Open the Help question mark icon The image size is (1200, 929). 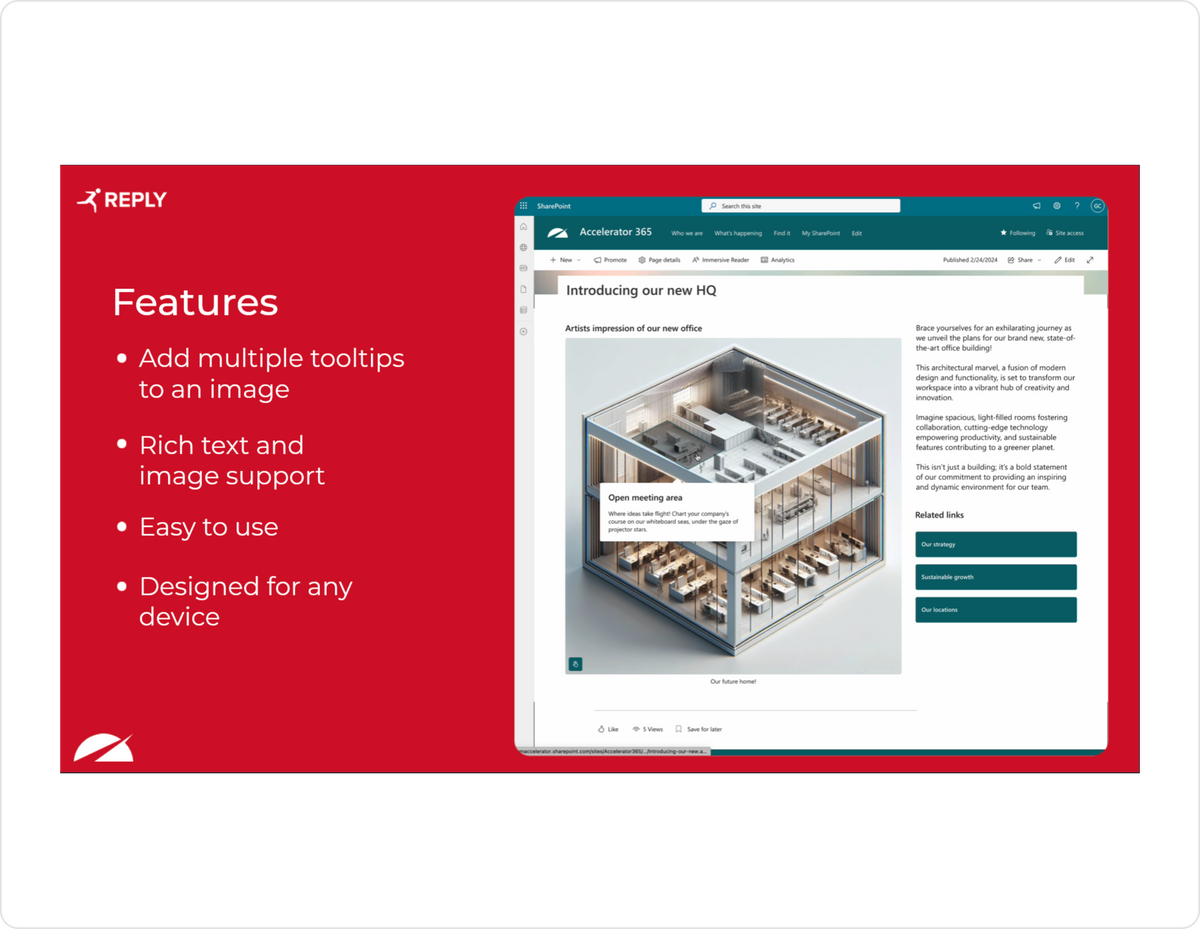click(x=1077, y=206)
